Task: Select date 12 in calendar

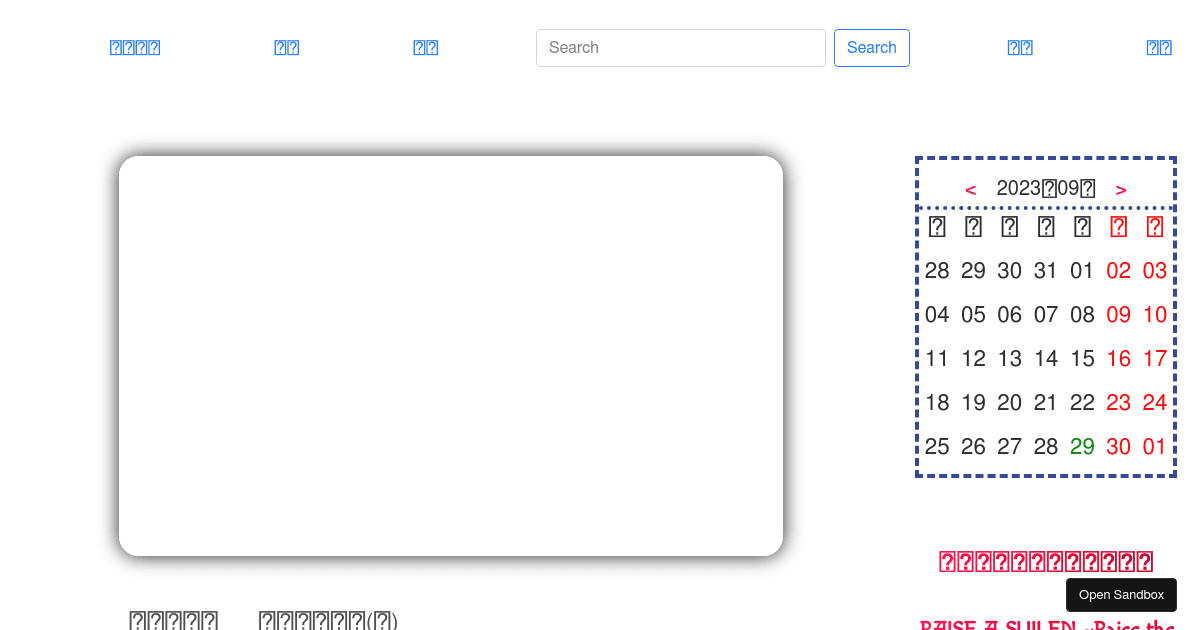Action: click(x=973, y=359)
